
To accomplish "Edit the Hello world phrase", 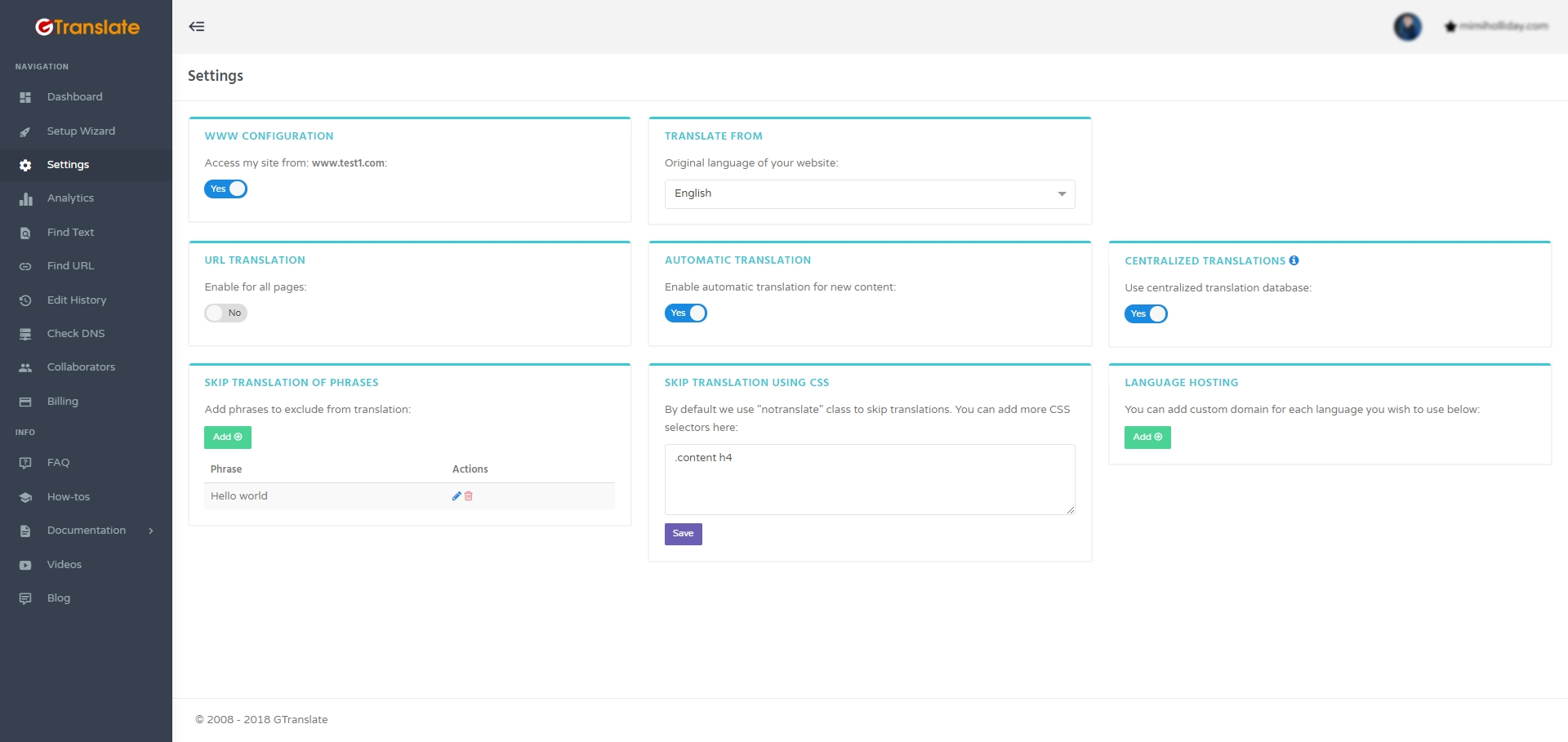I will (457, 495).
